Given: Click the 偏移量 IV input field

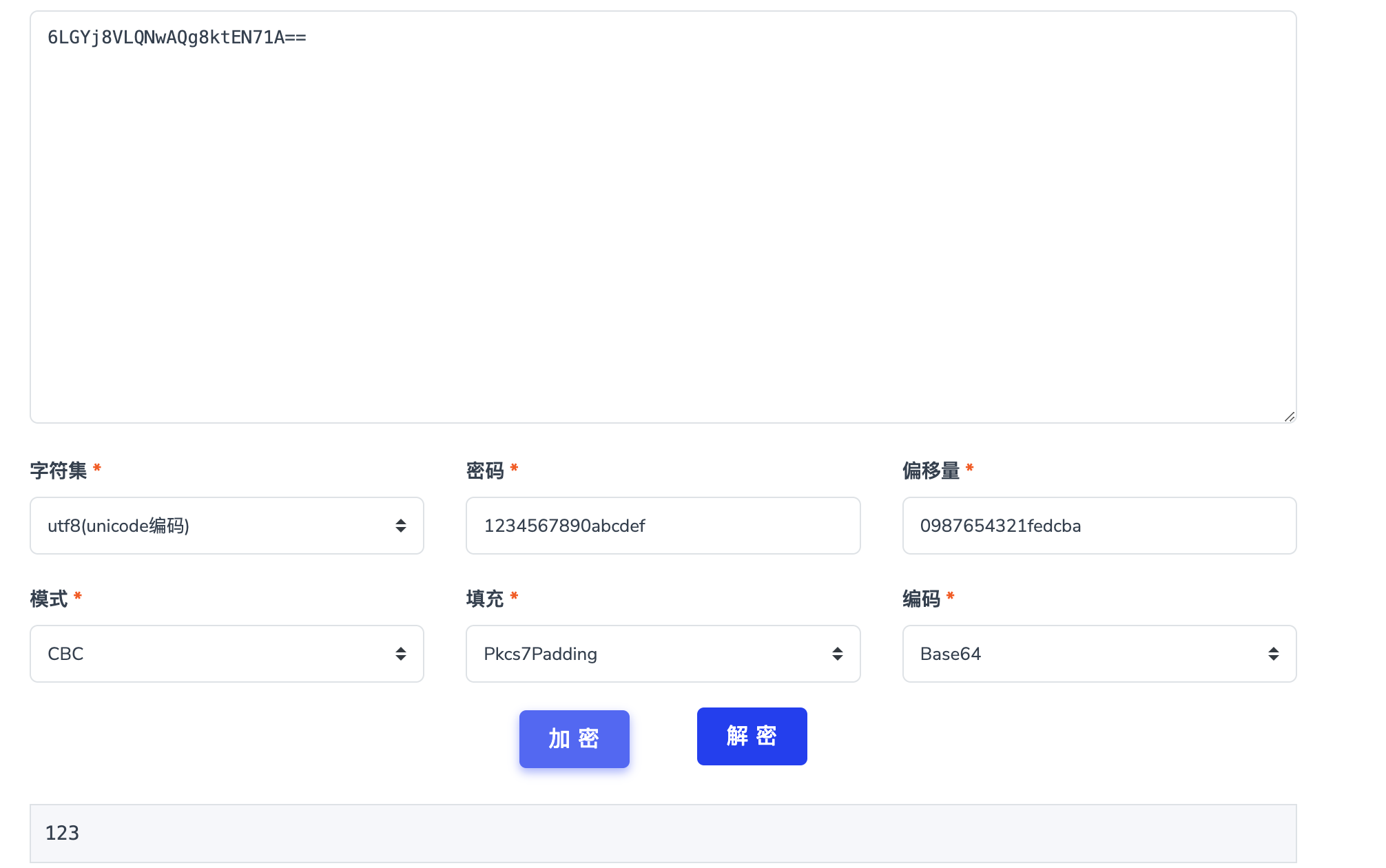Looking at the screenshot, I should coord(1099,526).
